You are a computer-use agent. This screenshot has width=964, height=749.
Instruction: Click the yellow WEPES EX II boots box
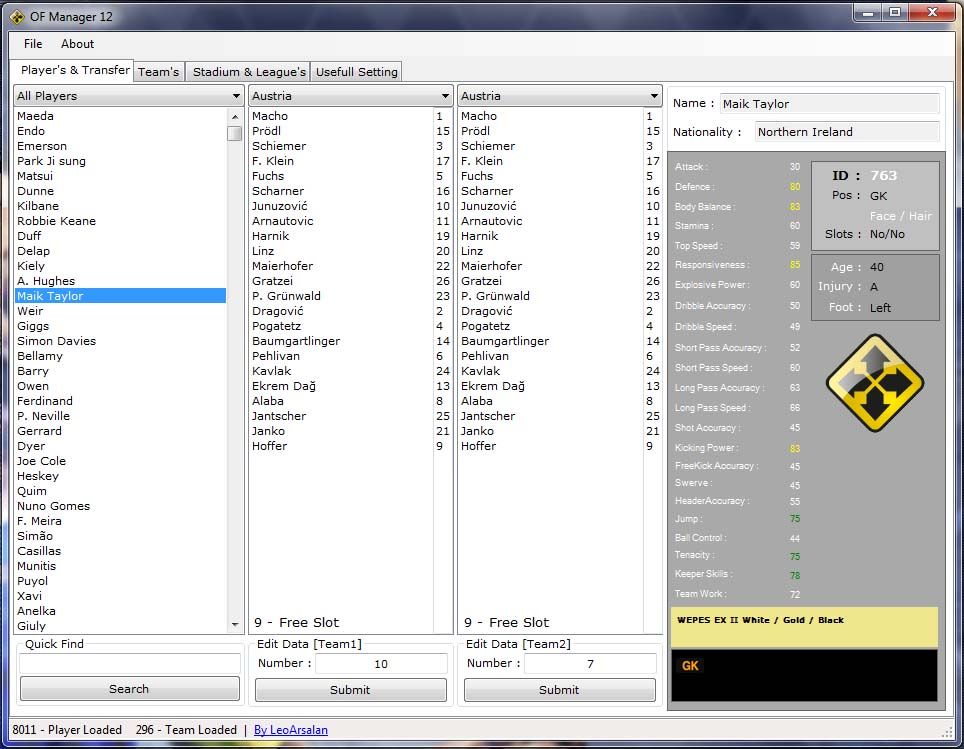pos(804,627)
